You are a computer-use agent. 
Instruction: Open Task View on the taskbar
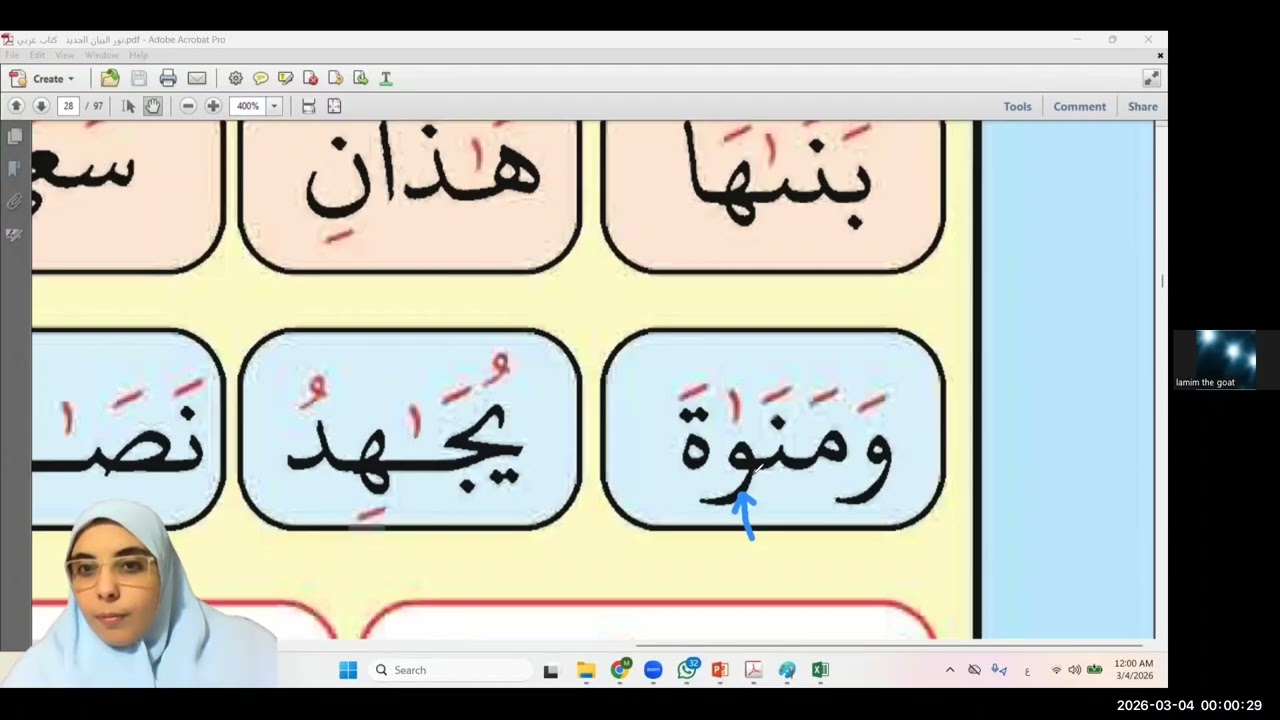coord(550,670)
